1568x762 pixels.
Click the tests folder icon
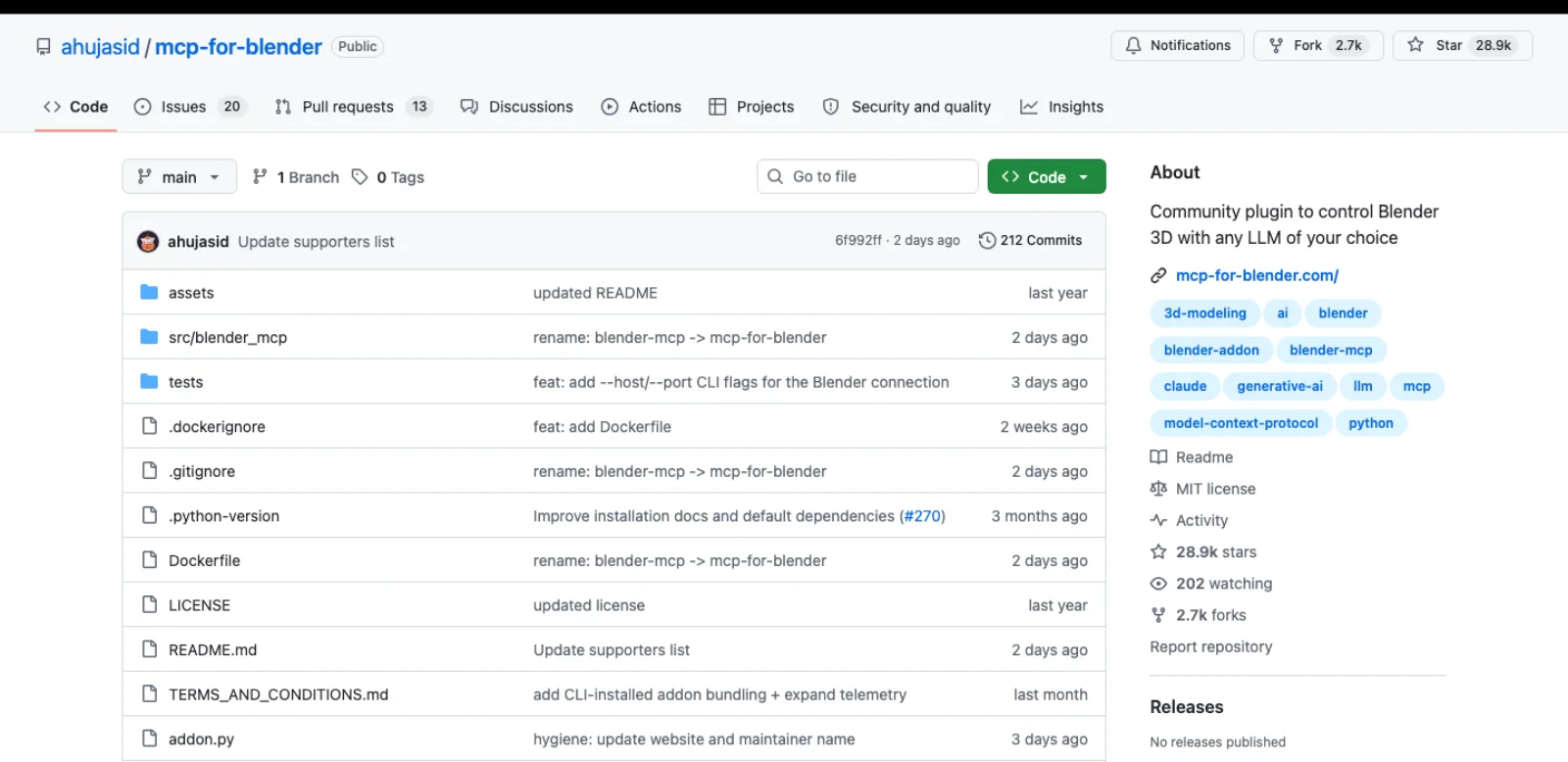(x=149, y=382)
